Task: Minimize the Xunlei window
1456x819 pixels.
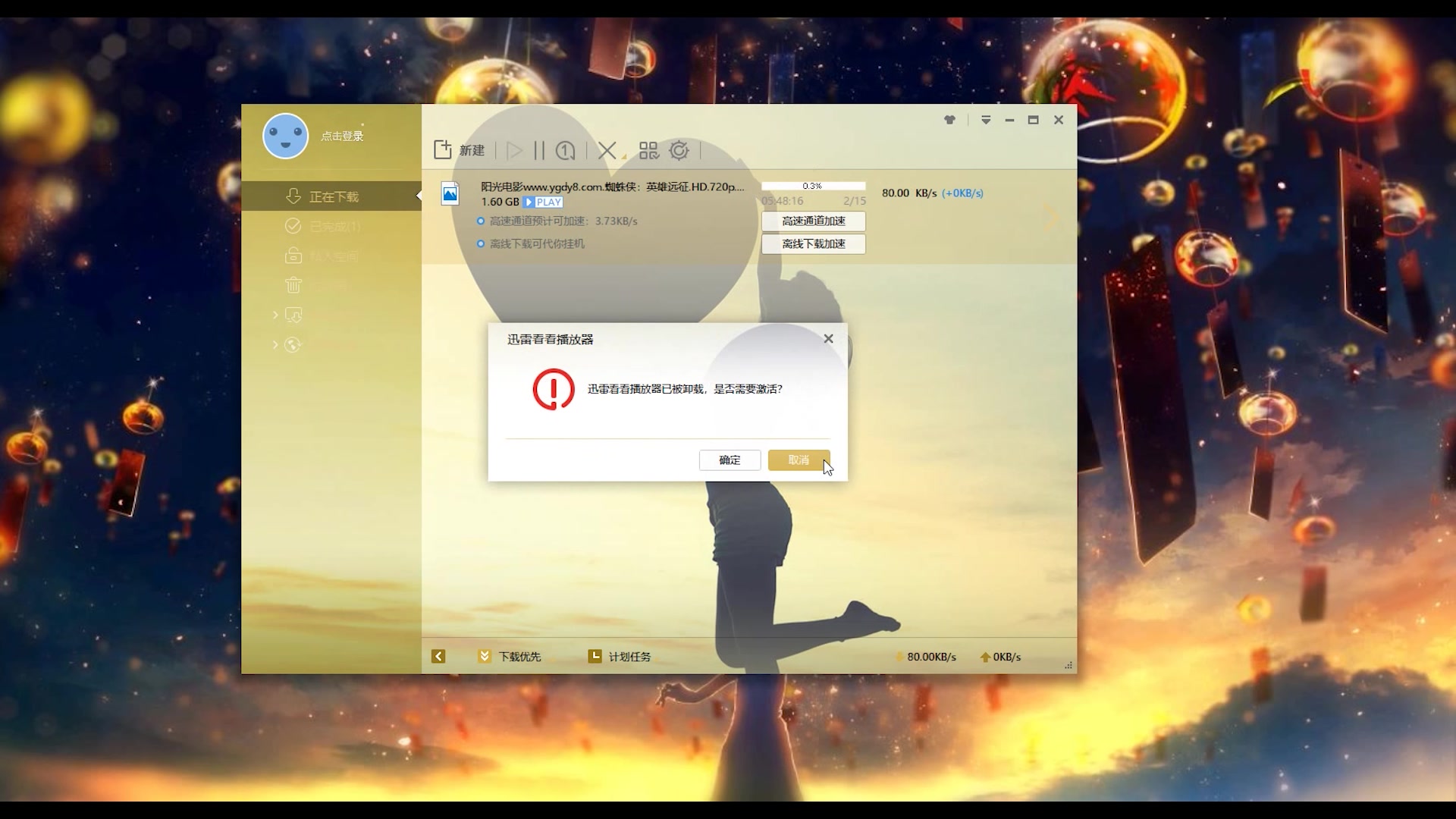Action: (x=1009, y=120)
